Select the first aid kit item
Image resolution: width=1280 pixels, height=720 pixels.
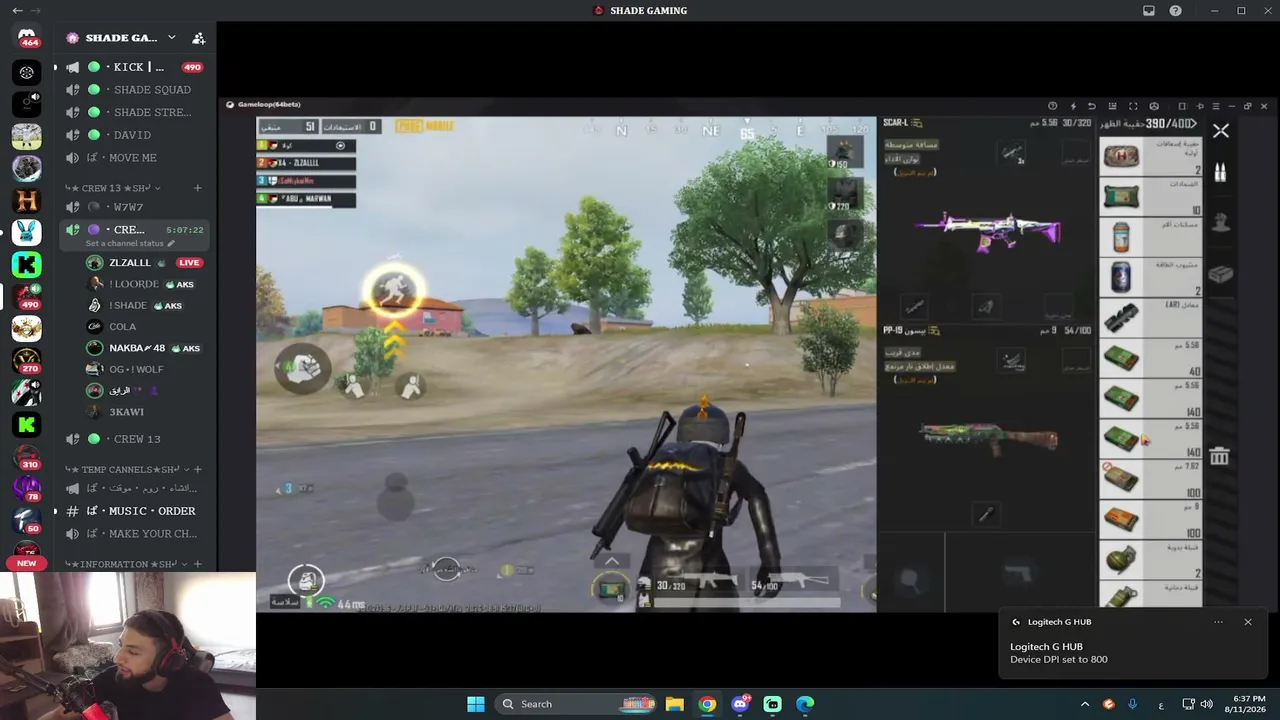(1150, 156)
